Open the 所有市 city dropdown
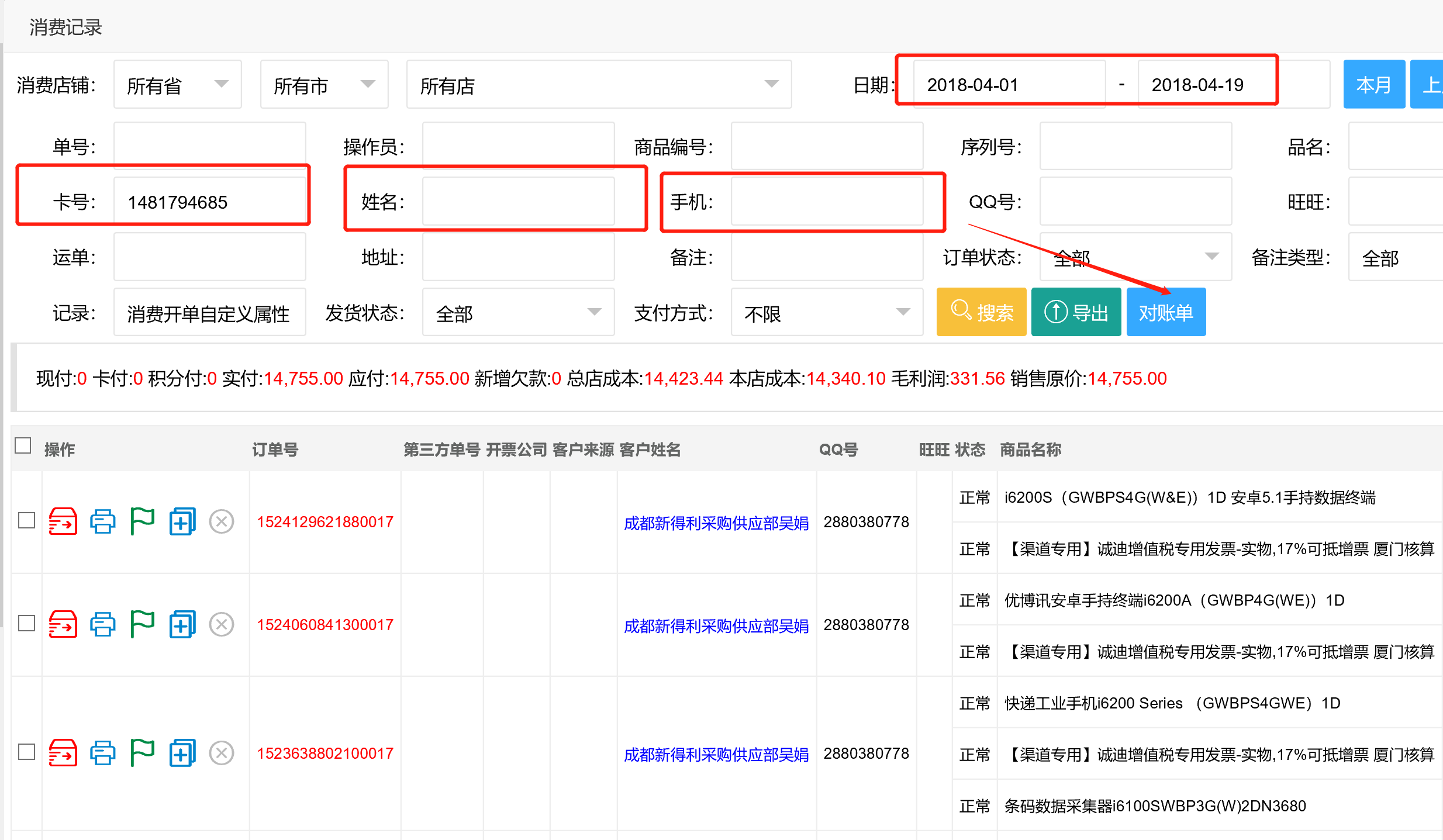Screen dimensions: 1443x840 (324, 85)
